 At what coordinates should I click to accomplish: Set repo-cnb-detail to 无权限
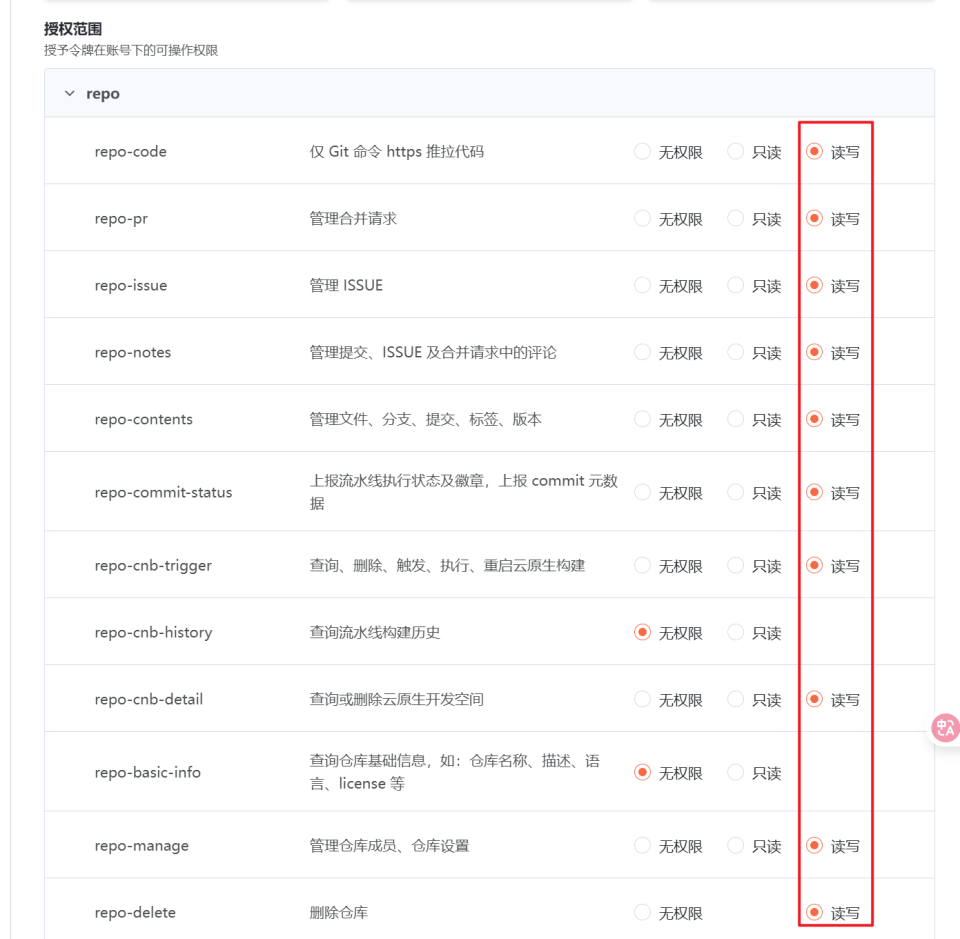tap(642, 699)
